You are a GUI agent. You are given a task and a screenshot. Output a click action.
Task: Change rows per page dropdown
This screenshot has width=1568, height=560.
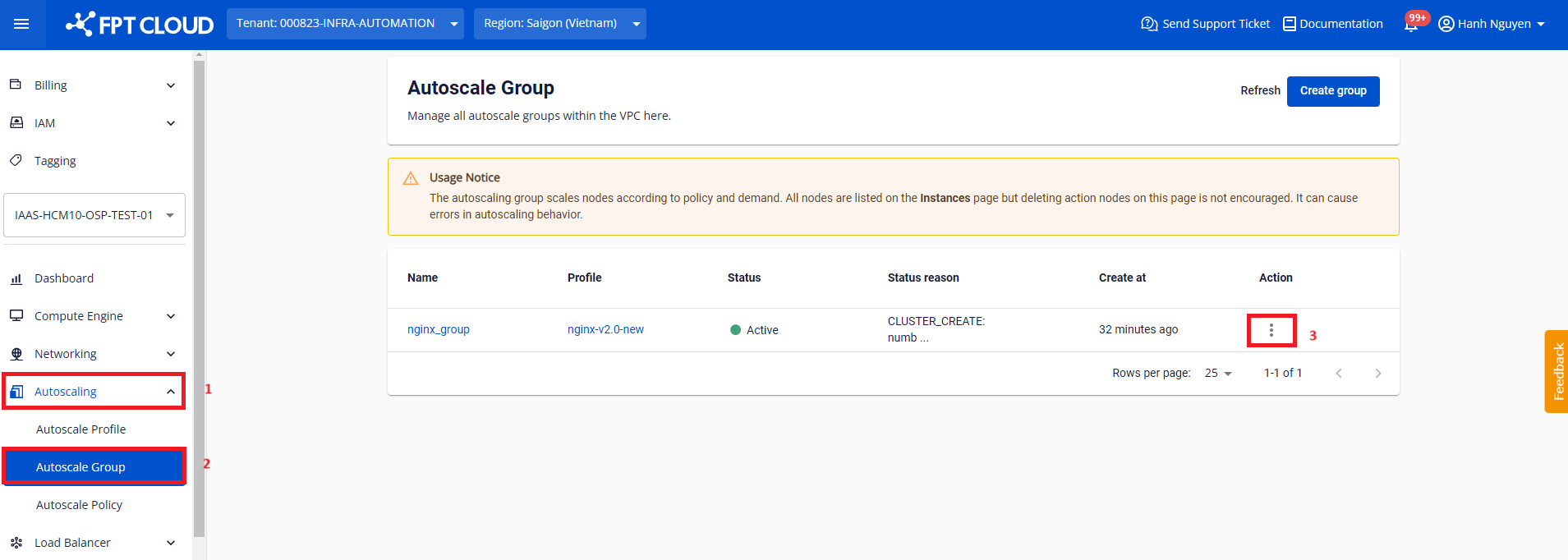click(1218, 373)
